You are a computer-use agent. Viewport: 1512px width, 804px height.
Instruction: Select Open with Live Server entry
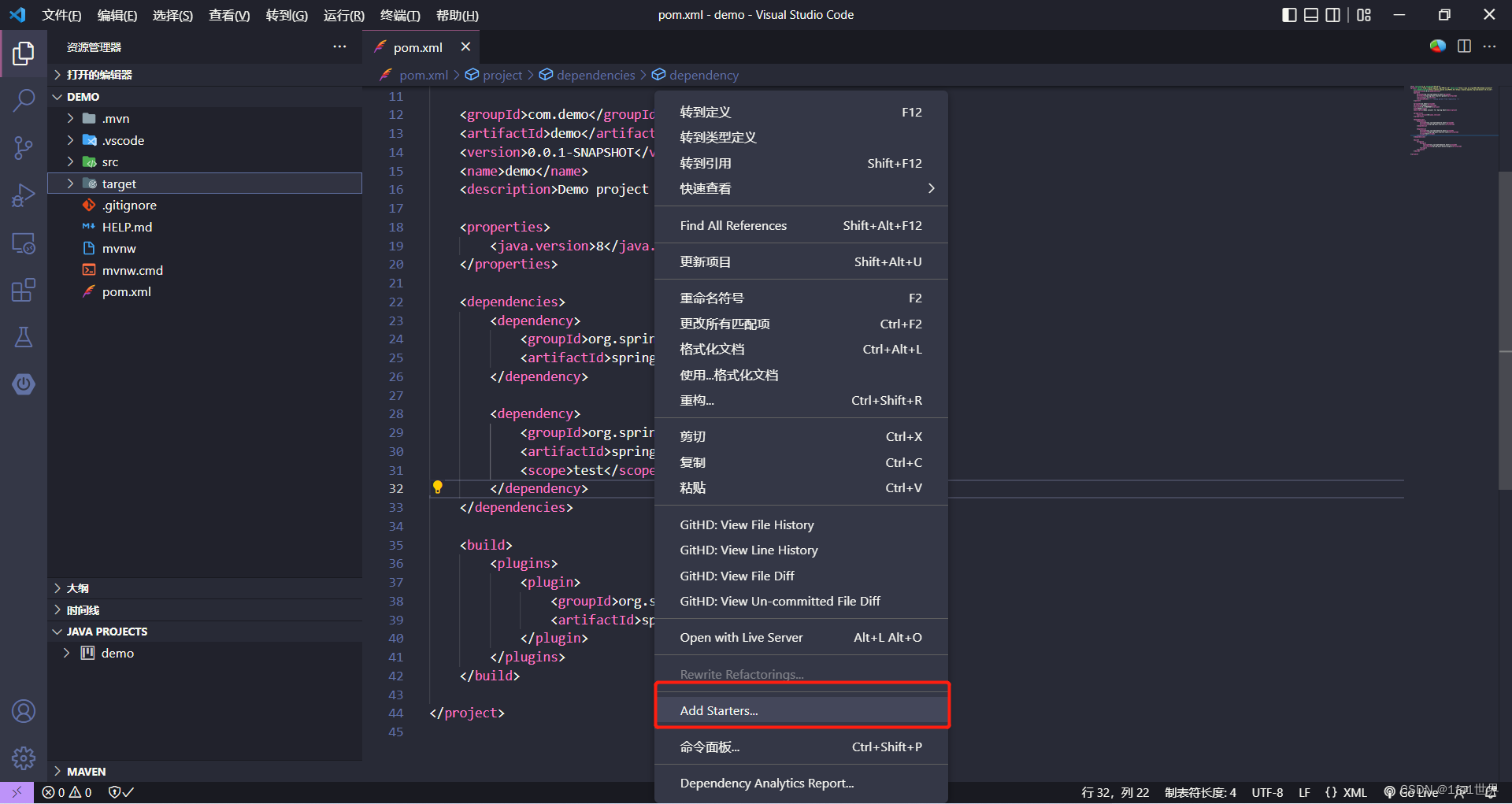point(801,637)
